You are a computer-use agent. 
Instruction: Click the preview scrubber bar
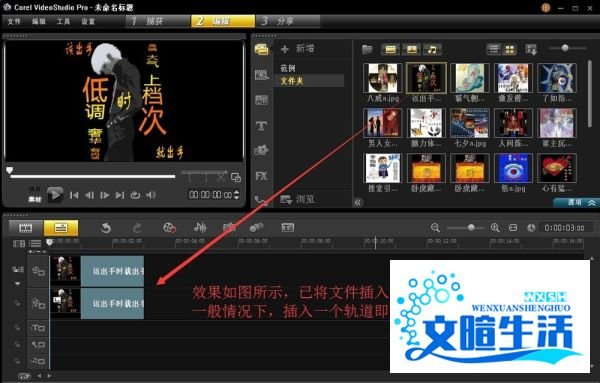click(93, 176)
